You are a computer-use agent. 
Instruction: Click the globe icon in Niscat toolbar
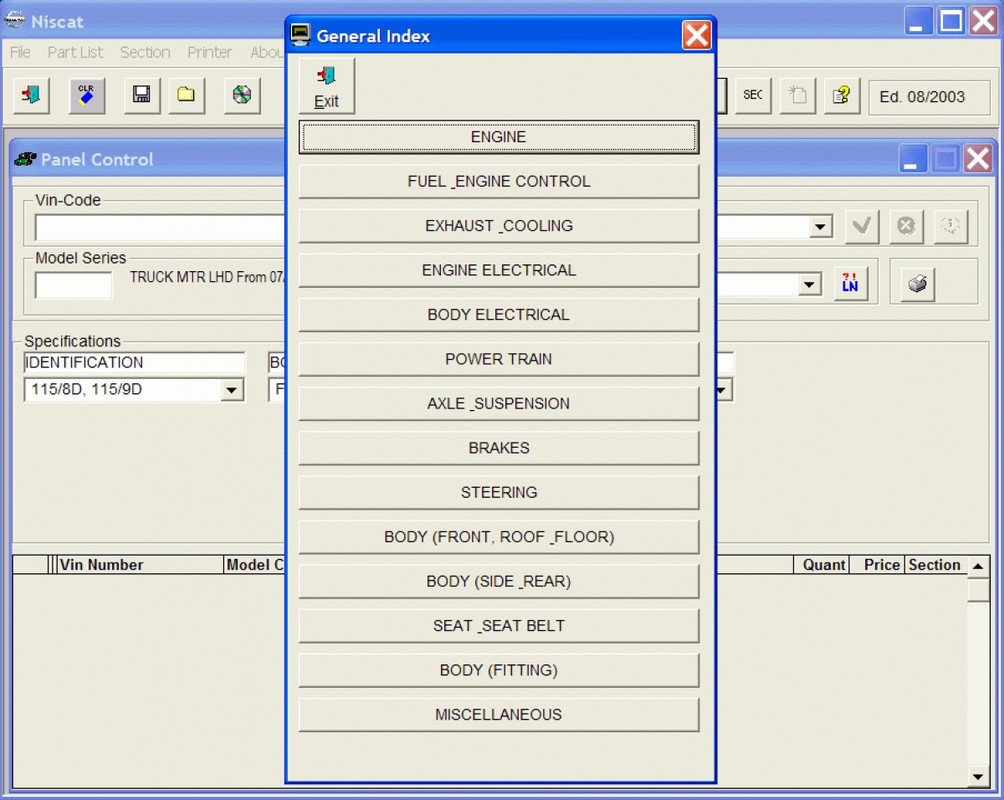click(x=242, y=96)
